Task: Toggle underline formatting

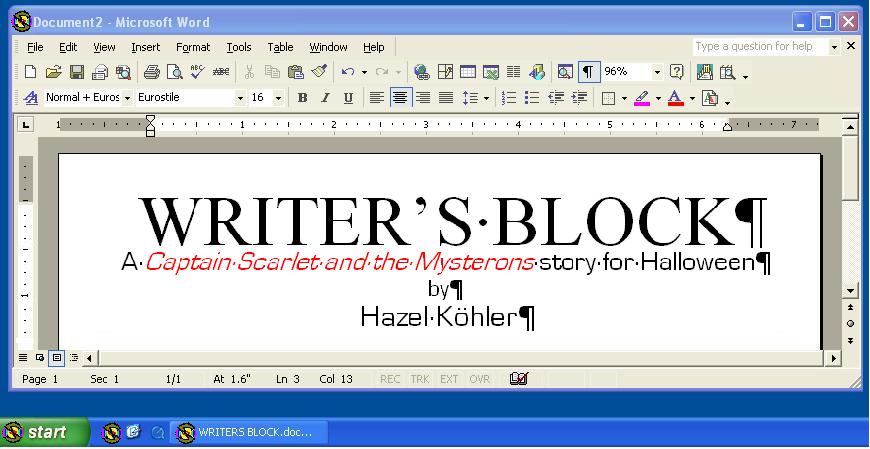Action: [x=348, y=98]
